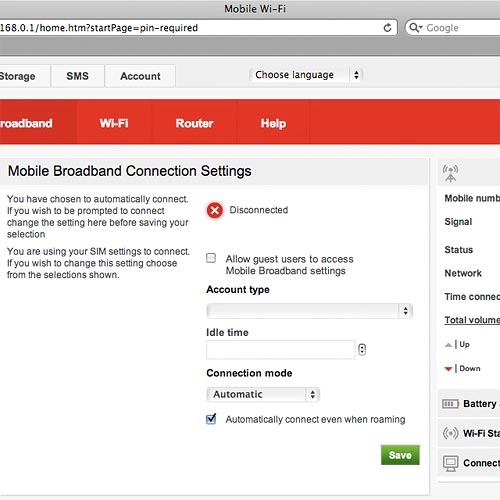The image size is (500, 500).
Task: Click the red Disconnected status icon
Action: [215, 210]
